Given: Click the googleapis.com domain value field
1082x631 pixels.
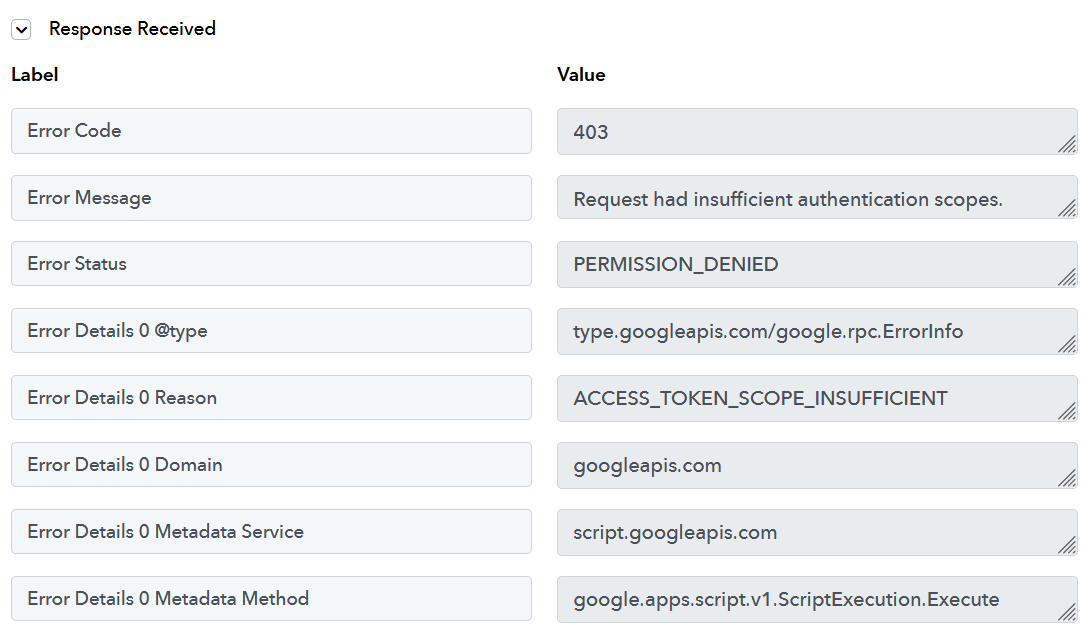Looking at the screenshot, I should coord(817,465).
